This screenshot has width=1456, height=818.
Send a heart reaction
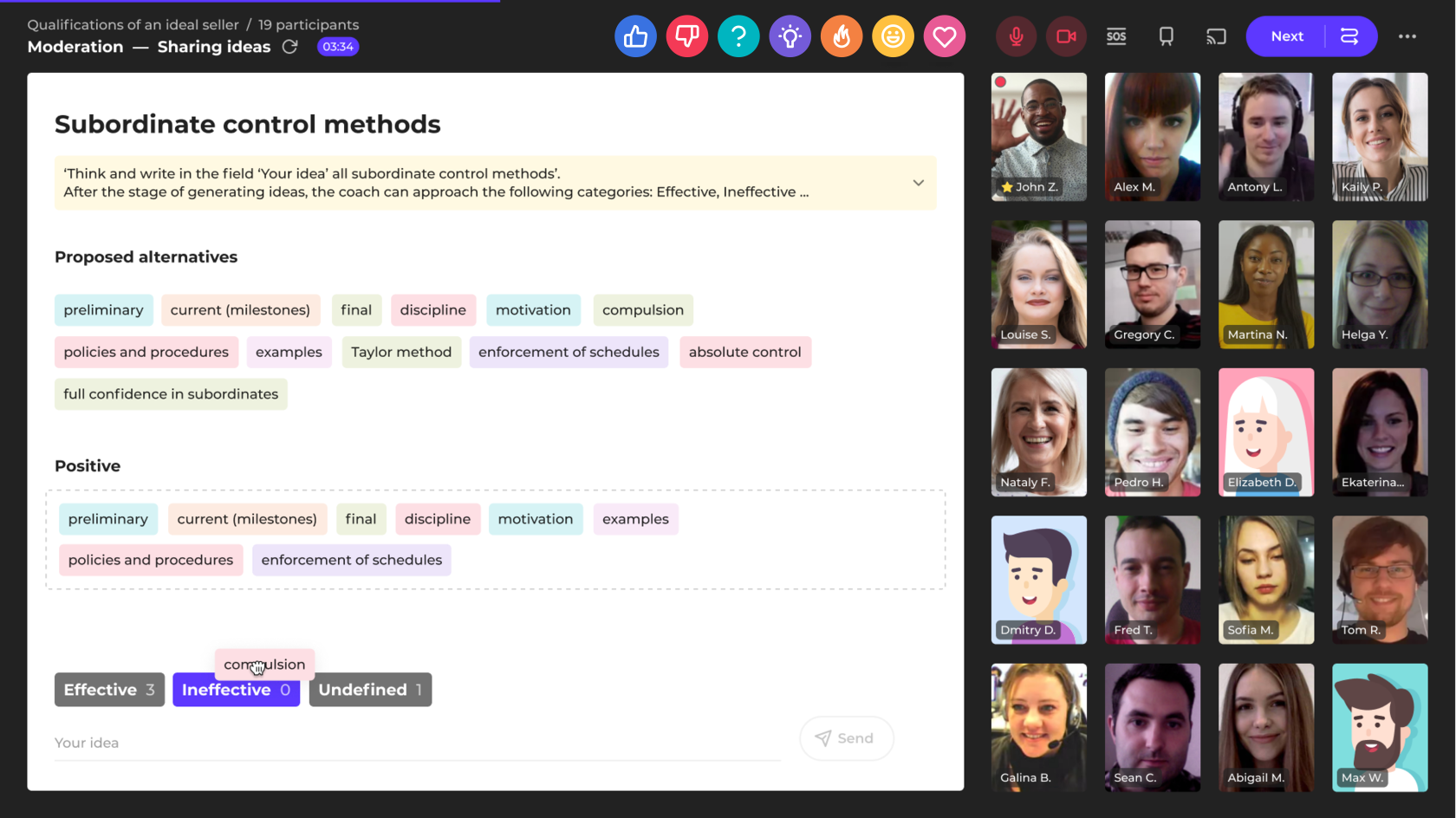click(944, 36)
